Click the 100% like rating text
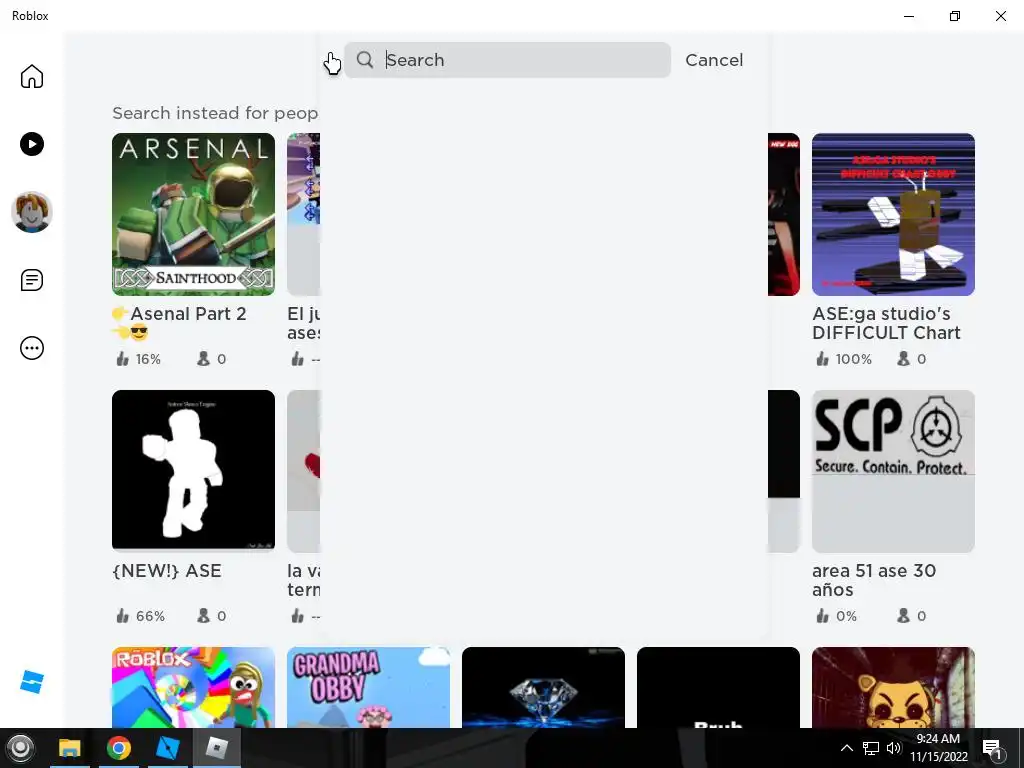This screenshot has height=768, width=1024. [x=854, y=359]
